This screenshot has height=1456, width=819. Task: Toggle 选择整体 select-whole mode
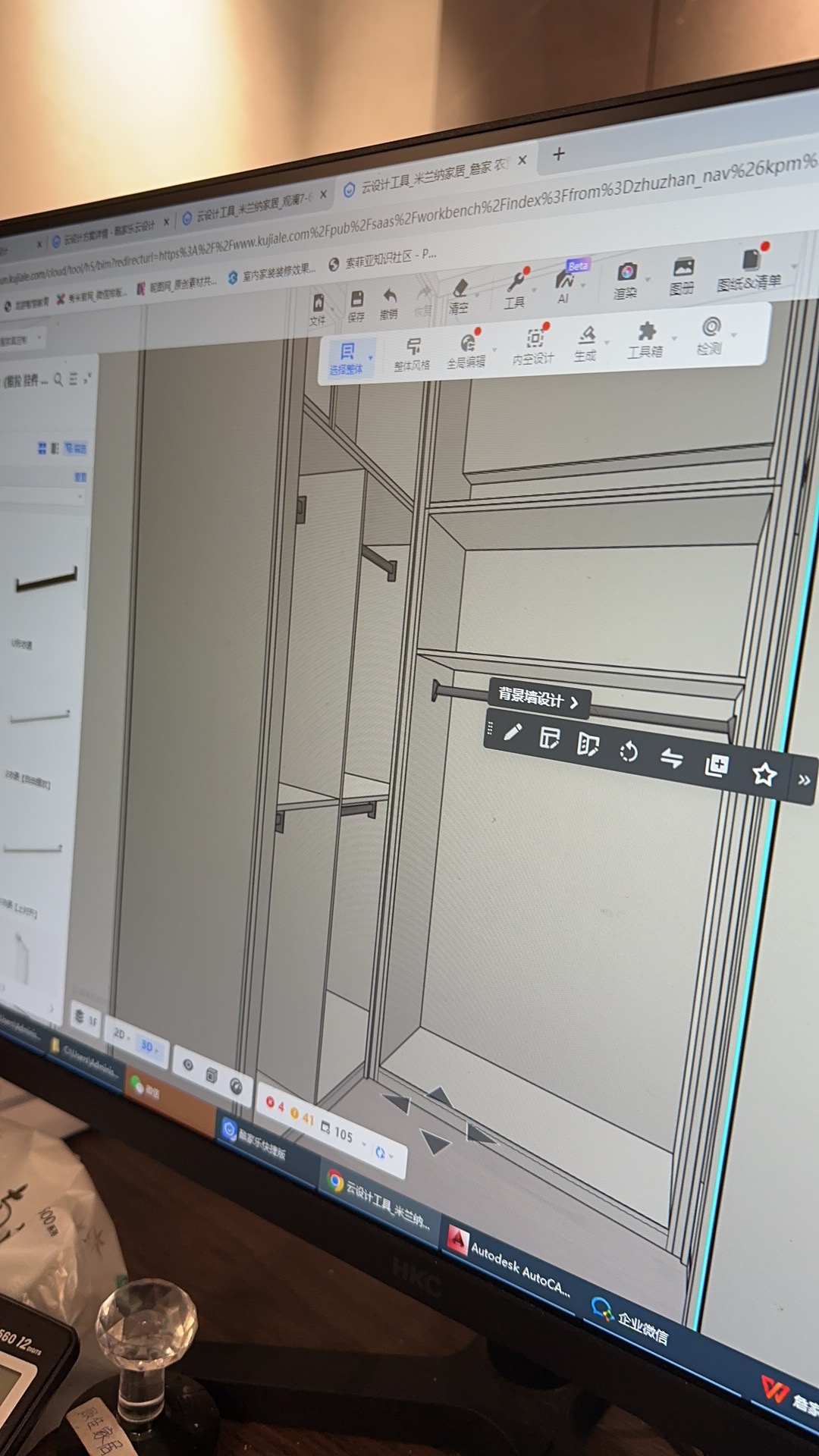(347, 359)
